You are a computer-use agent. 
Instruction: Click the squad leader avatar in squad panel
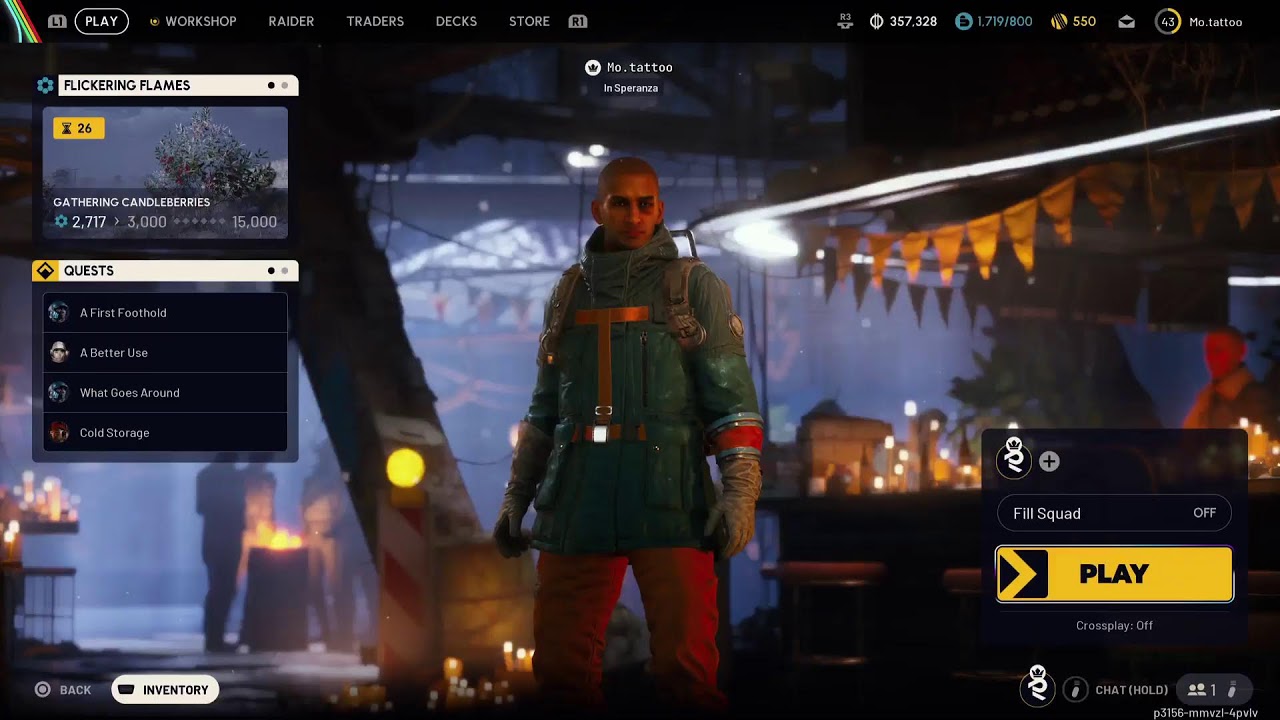(x=1015, y=457)
